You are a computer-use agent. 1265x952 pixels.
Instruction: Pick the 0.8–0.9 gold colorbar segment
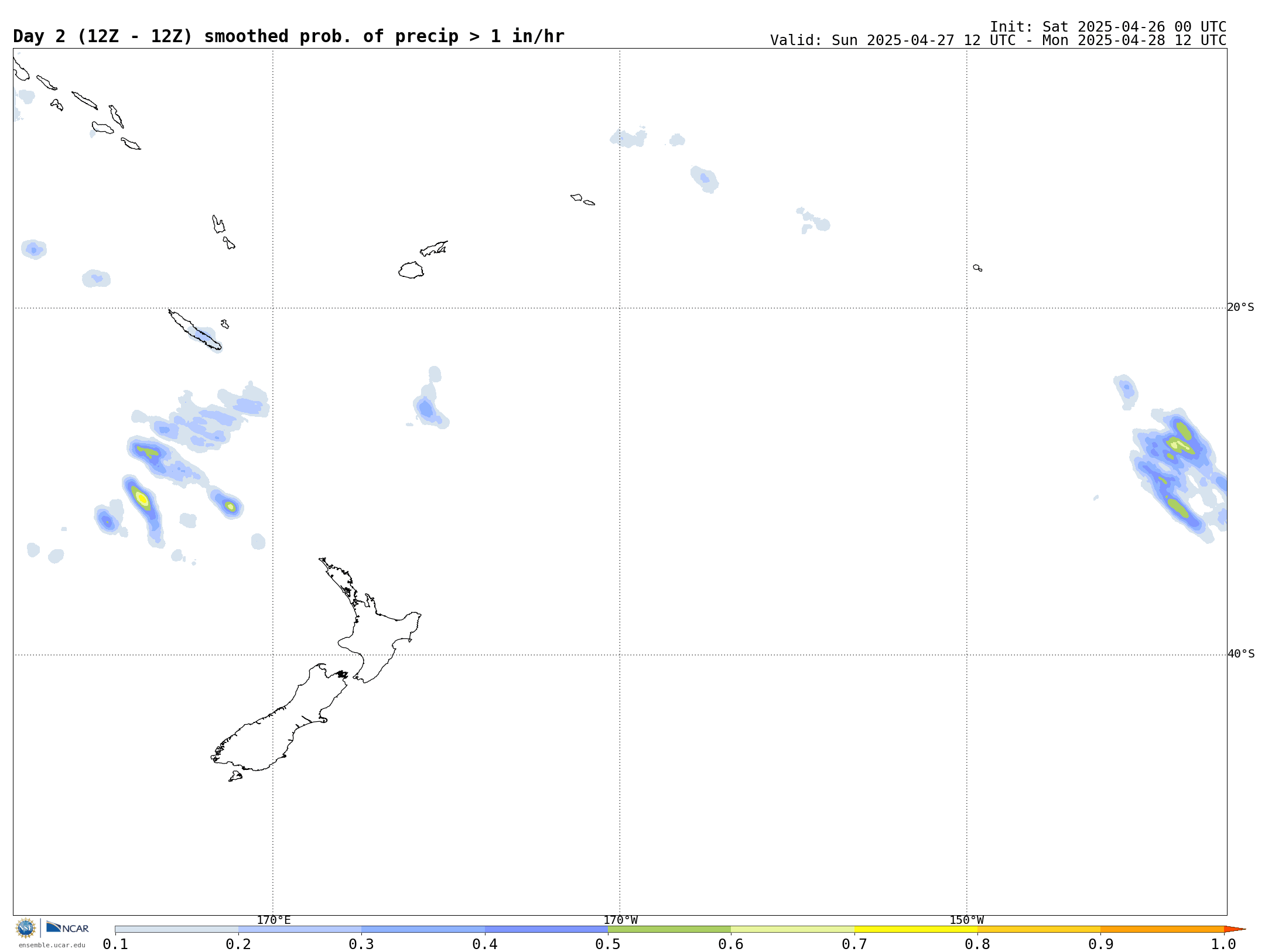coord(1039,929)
